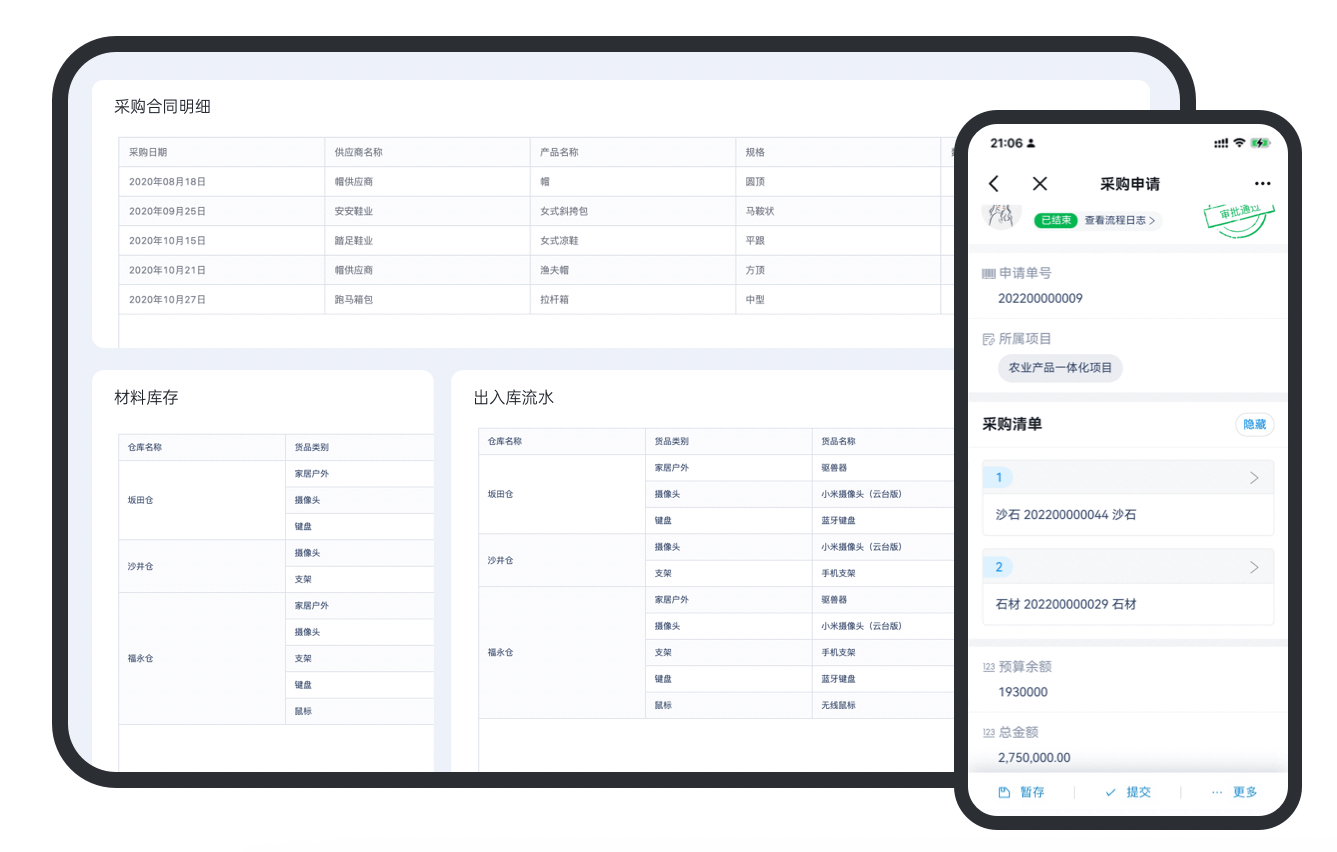Open the 更多 menu in bottom bar
This screenshot has width=1337, height=852.
1235,792
